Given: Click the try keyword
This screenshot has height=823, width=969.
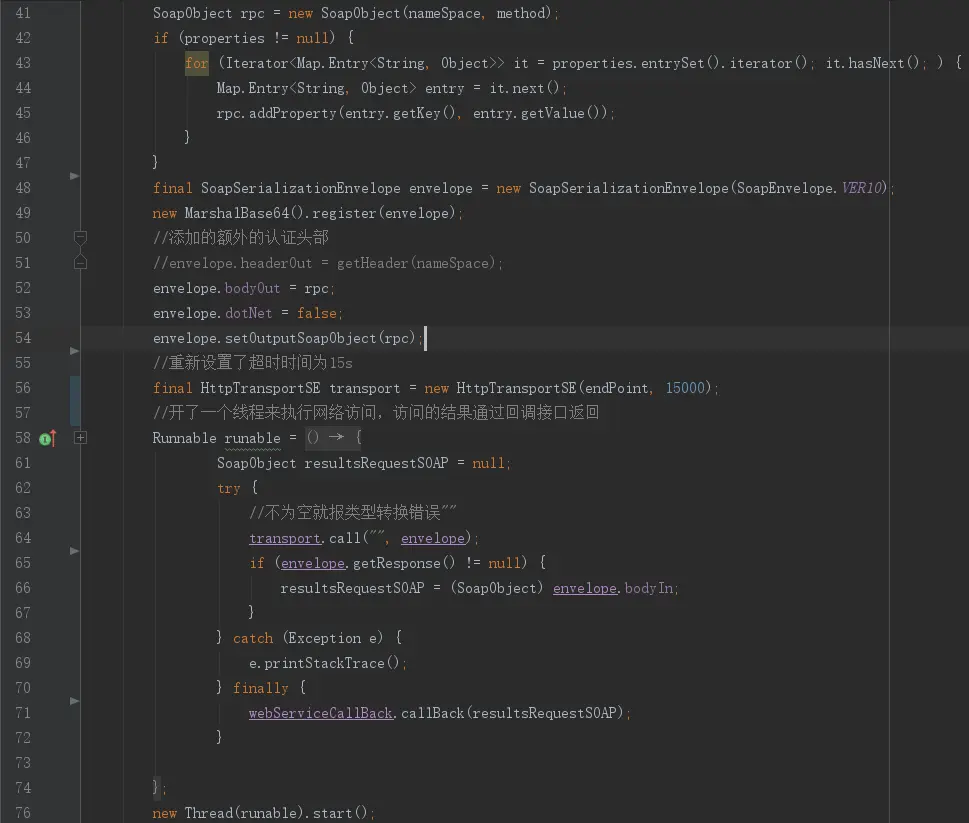Looking at the screenshot, I should point(229,488).
